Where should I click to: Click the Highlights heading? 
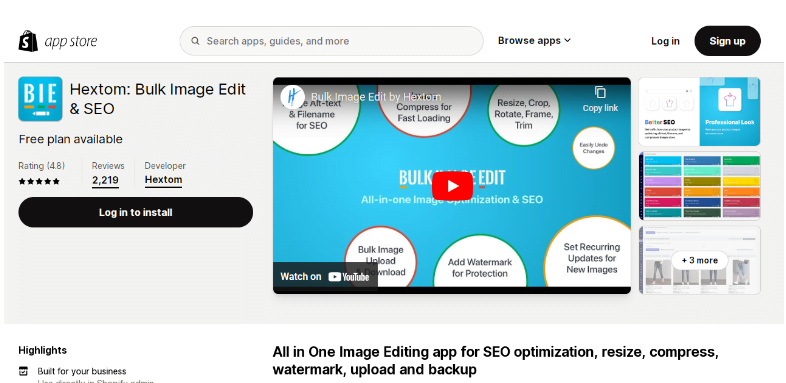point(43,350)
